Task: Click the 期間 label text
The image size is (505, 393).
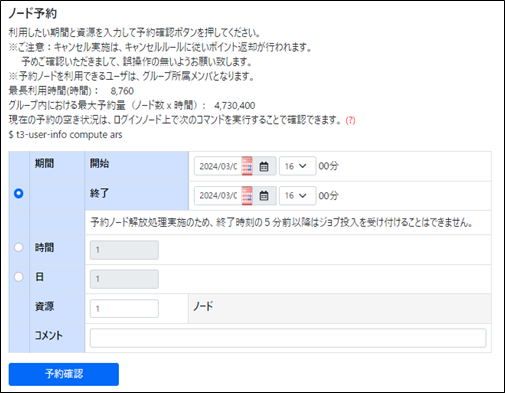Action: point(44,164)
